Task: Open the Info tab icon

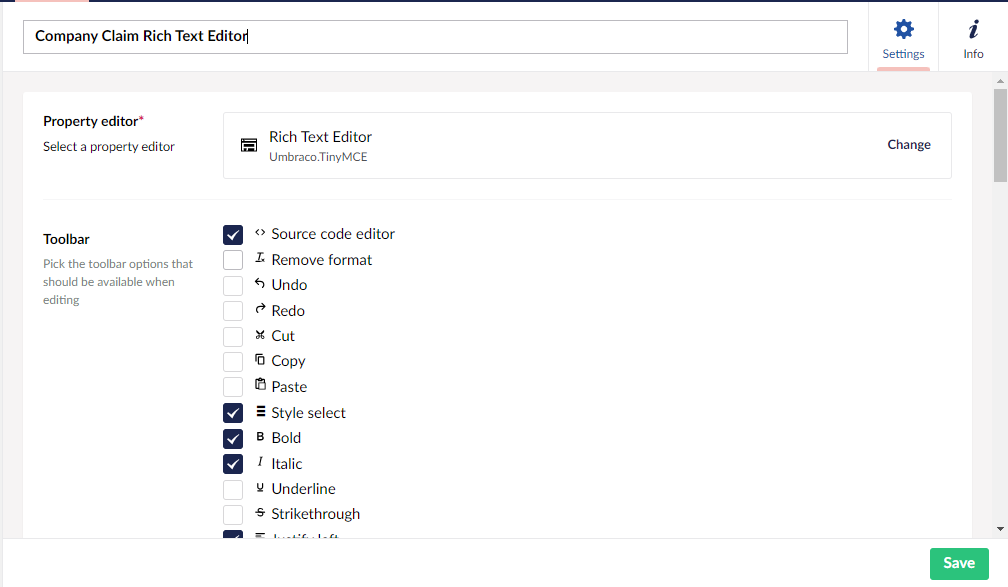Action: [973, 29]
